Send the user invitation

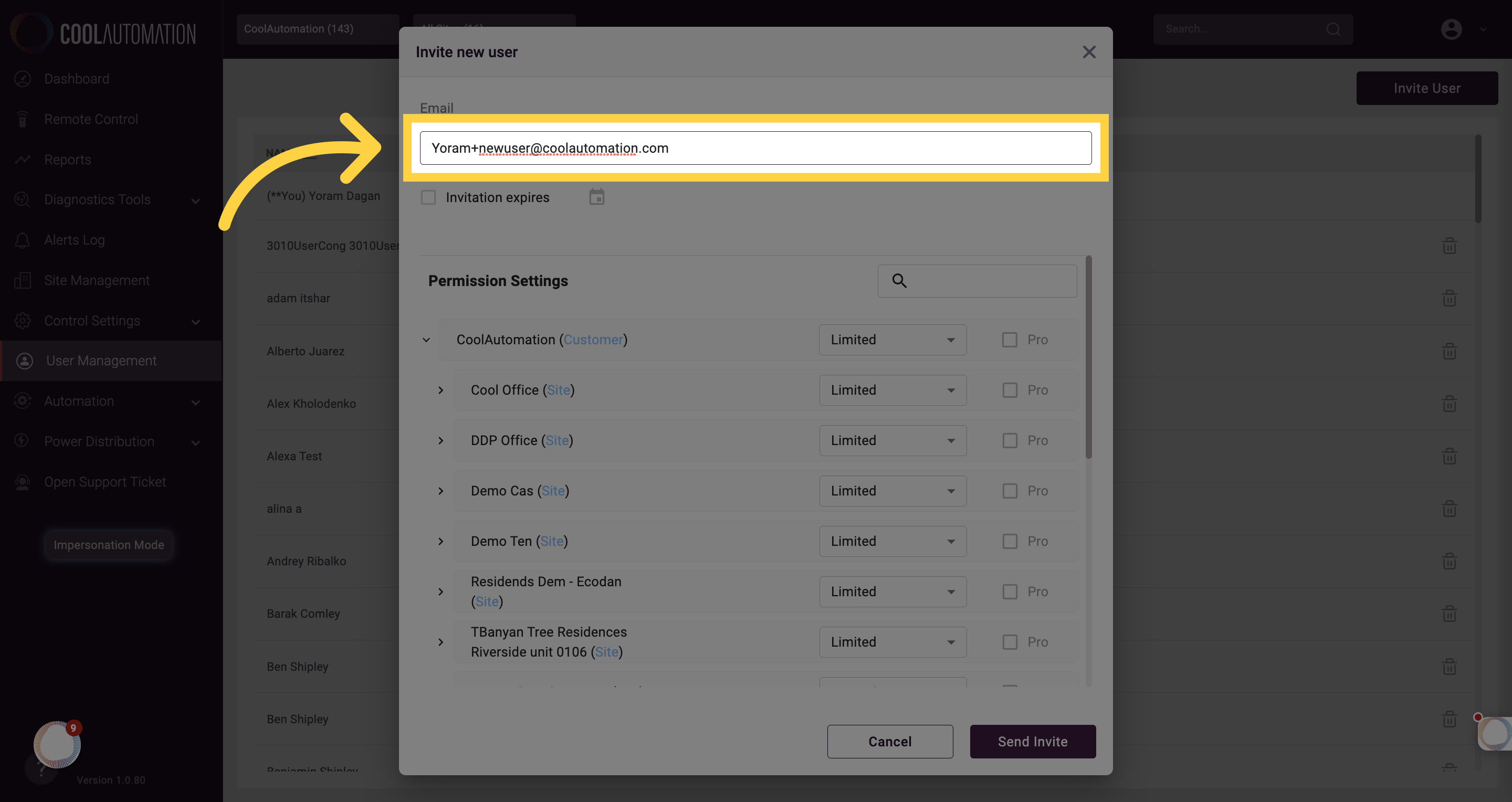tap(1033, 741)
